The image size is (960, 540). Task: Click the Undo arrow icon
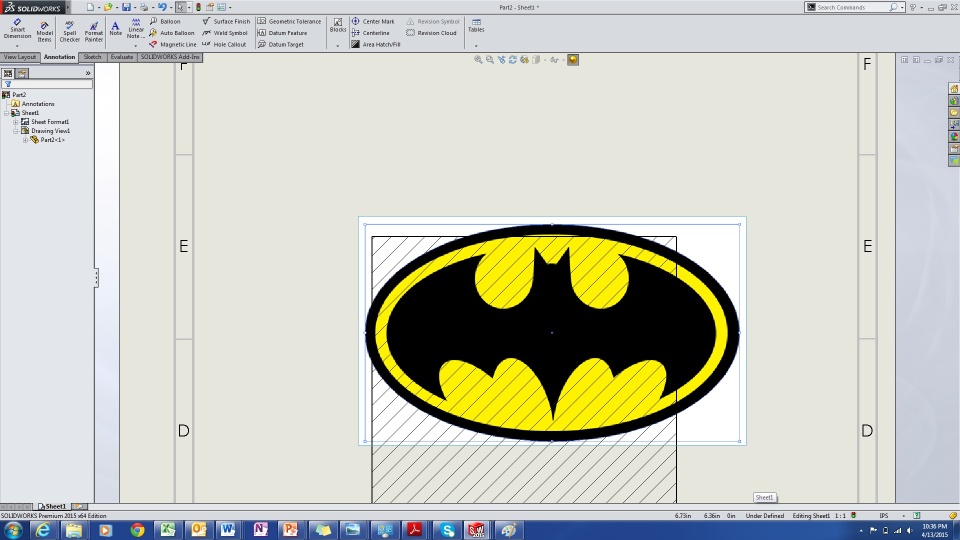[162, 7]
